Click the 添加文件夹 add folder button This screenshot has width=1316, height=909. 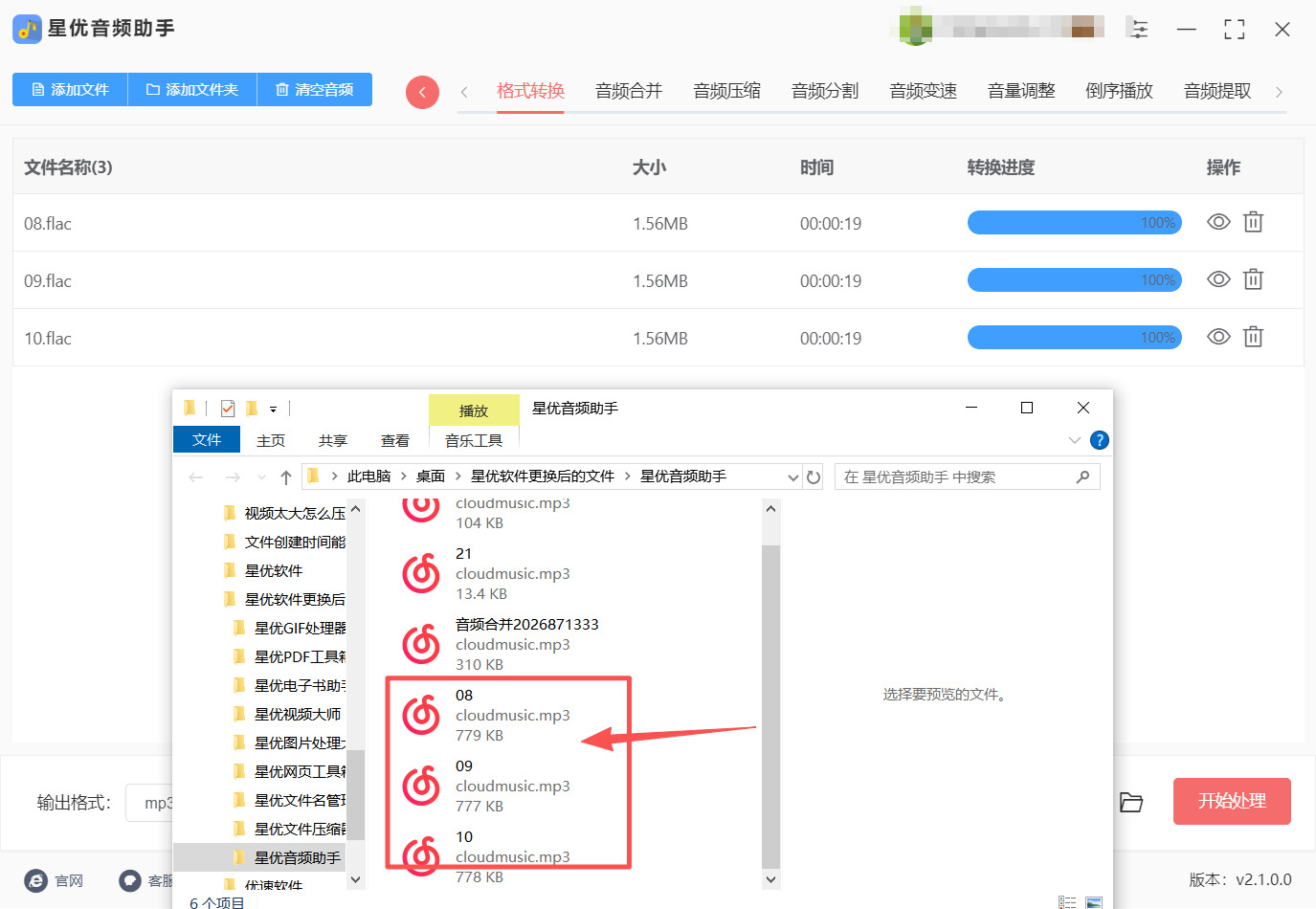(192, 90)
